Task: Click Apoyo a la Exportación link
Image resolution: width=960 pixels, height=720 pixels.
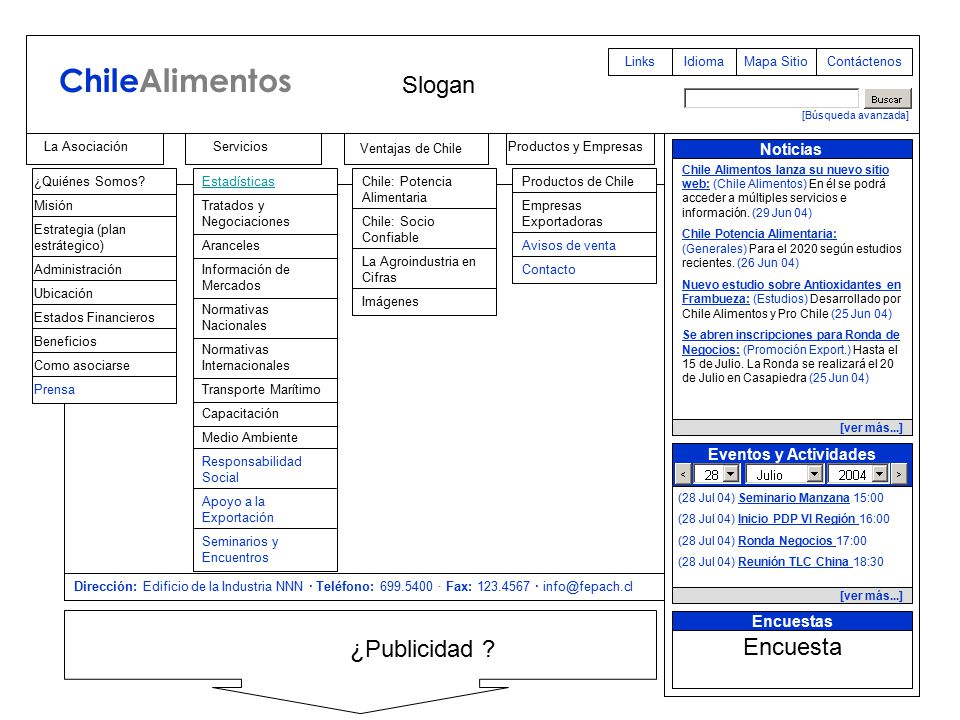Action: click(238, 509)
